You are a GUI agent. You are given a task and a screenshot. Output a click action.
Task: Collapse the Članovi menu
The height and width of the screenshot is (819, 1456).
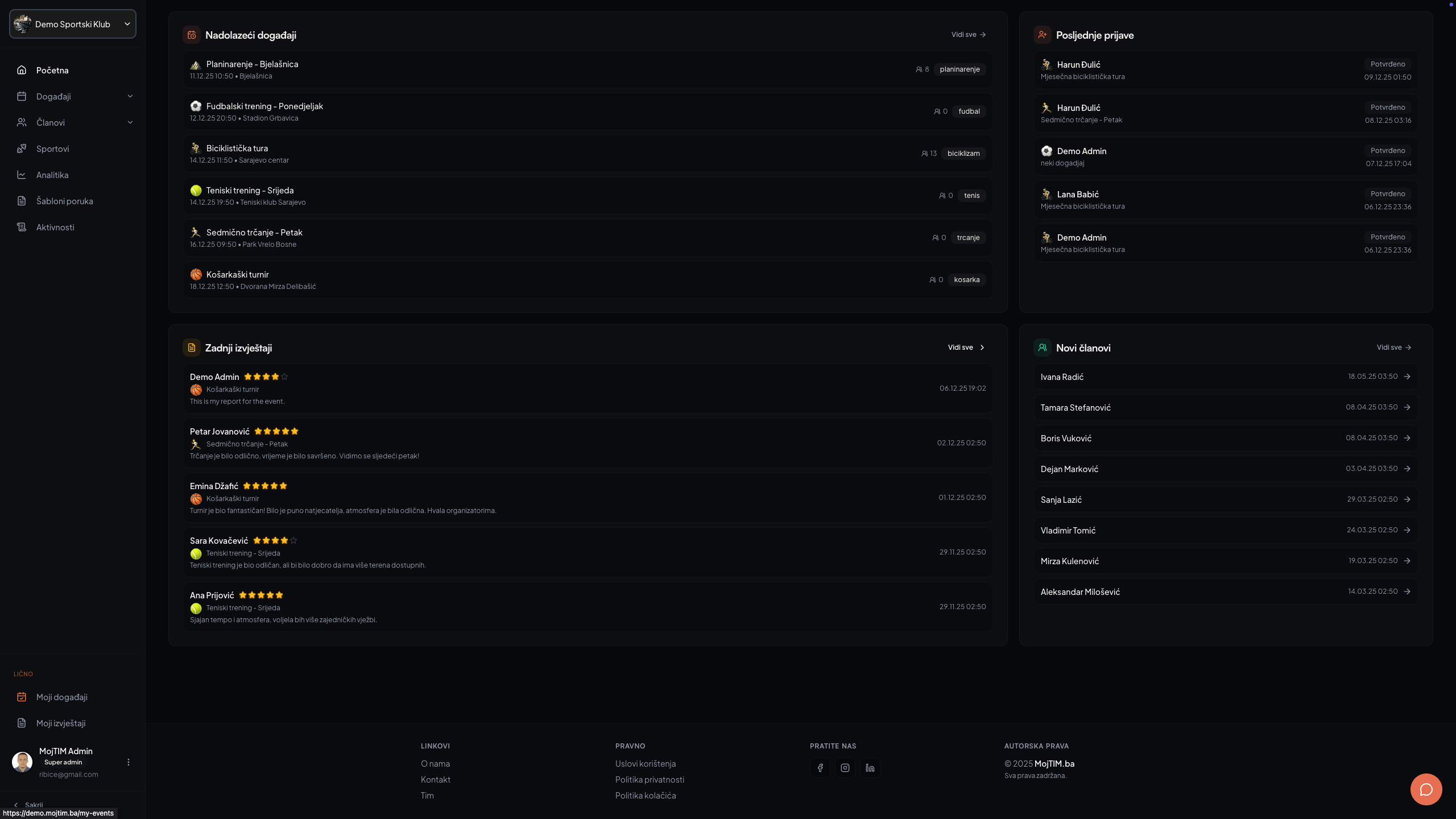click(130, 122)
